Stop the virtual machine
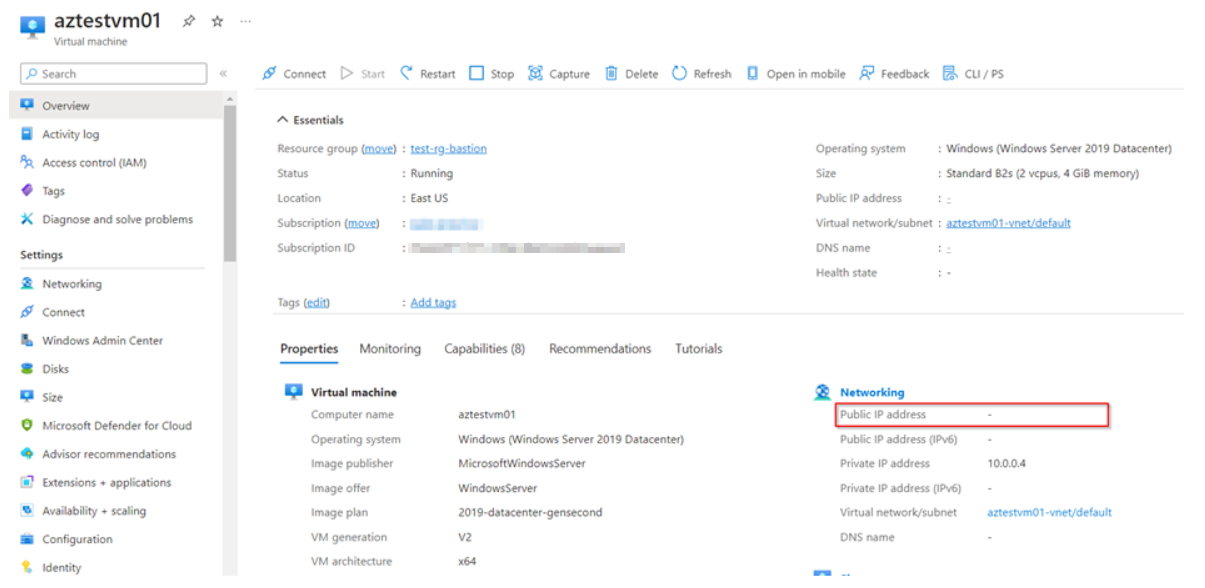This screenshot has width=1205, height=588. 492,74
